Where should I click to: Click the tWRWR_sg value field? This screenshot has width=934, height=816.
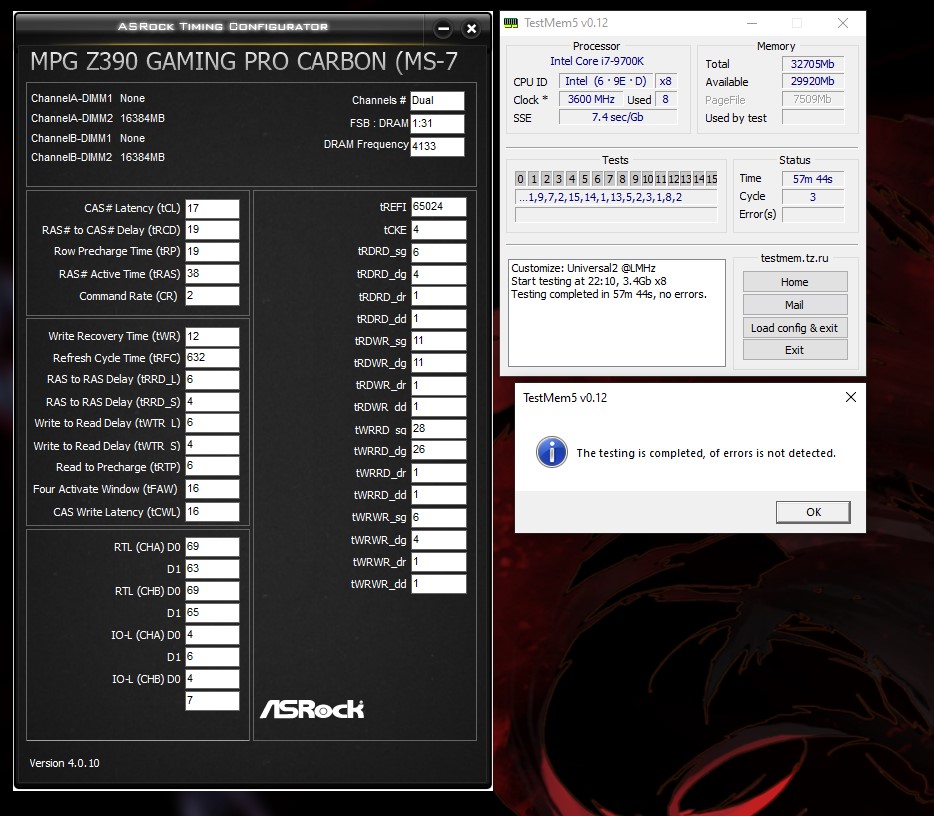pos(438,517)
